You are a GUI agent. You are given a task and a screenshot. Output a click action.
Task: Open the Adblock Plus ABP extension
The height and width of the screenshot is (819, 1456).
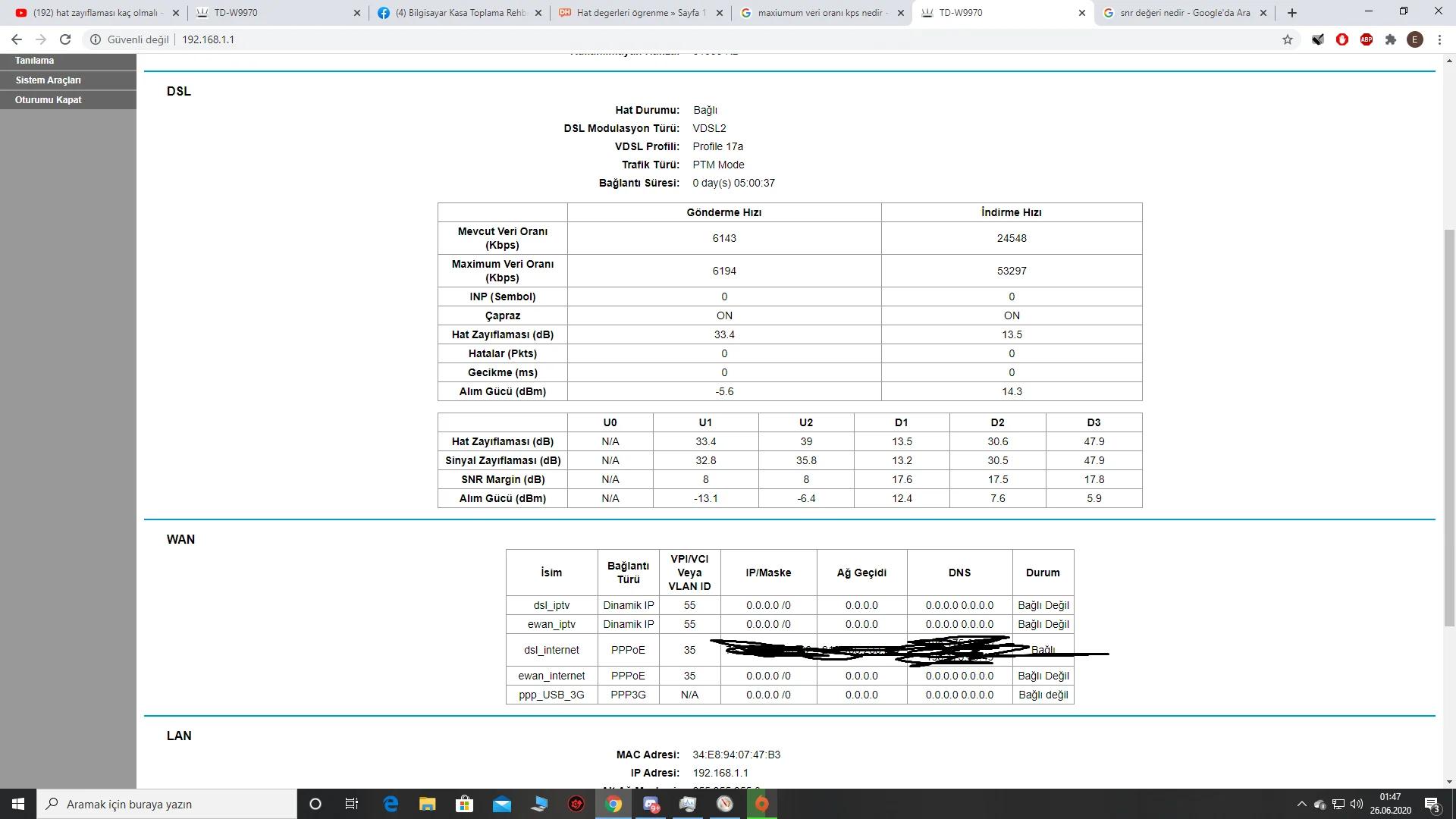pos(1367,39)
